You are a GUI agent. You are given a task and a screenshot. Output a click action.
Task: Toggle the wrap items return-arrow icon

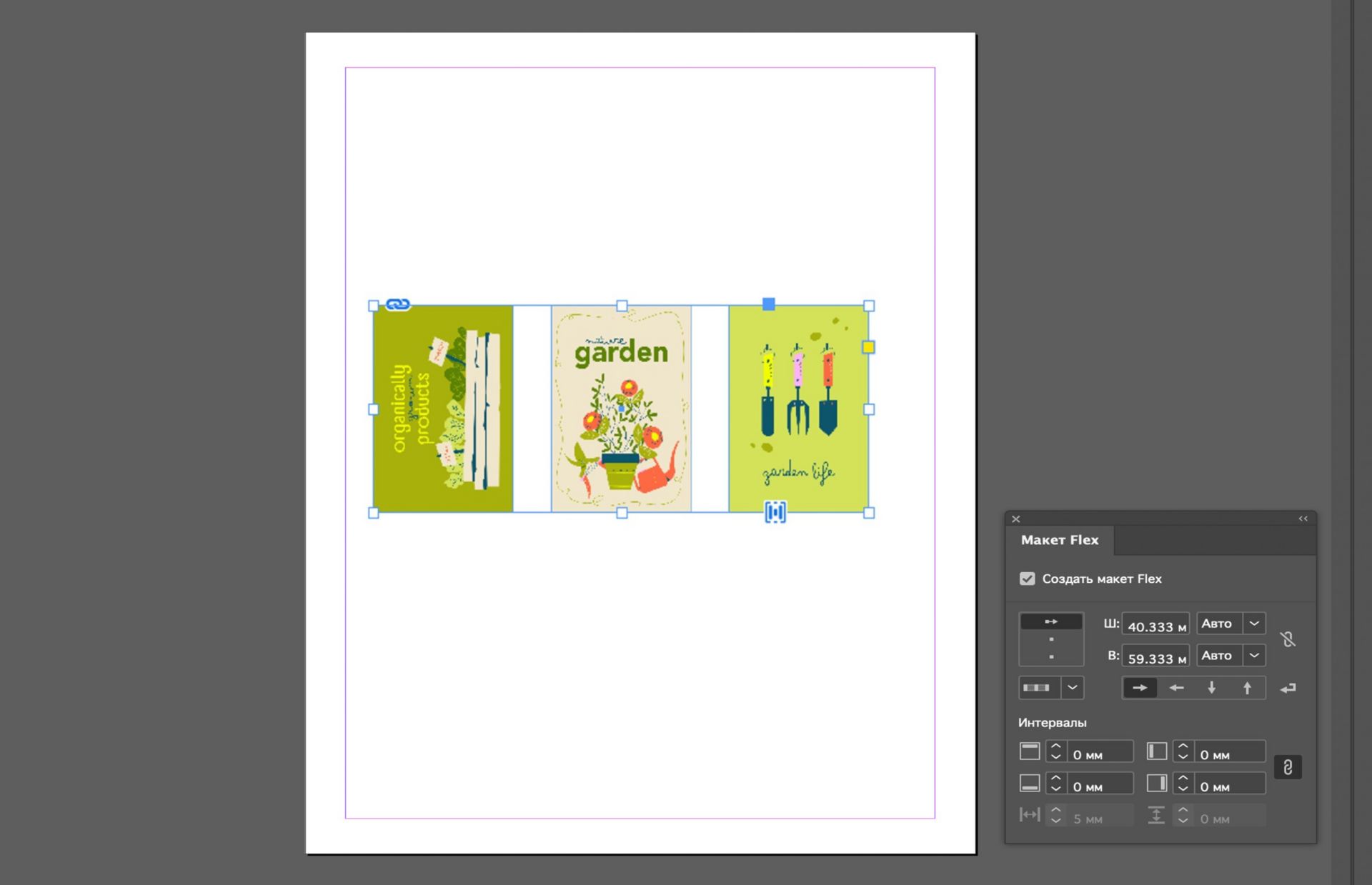click(1288, 688)
